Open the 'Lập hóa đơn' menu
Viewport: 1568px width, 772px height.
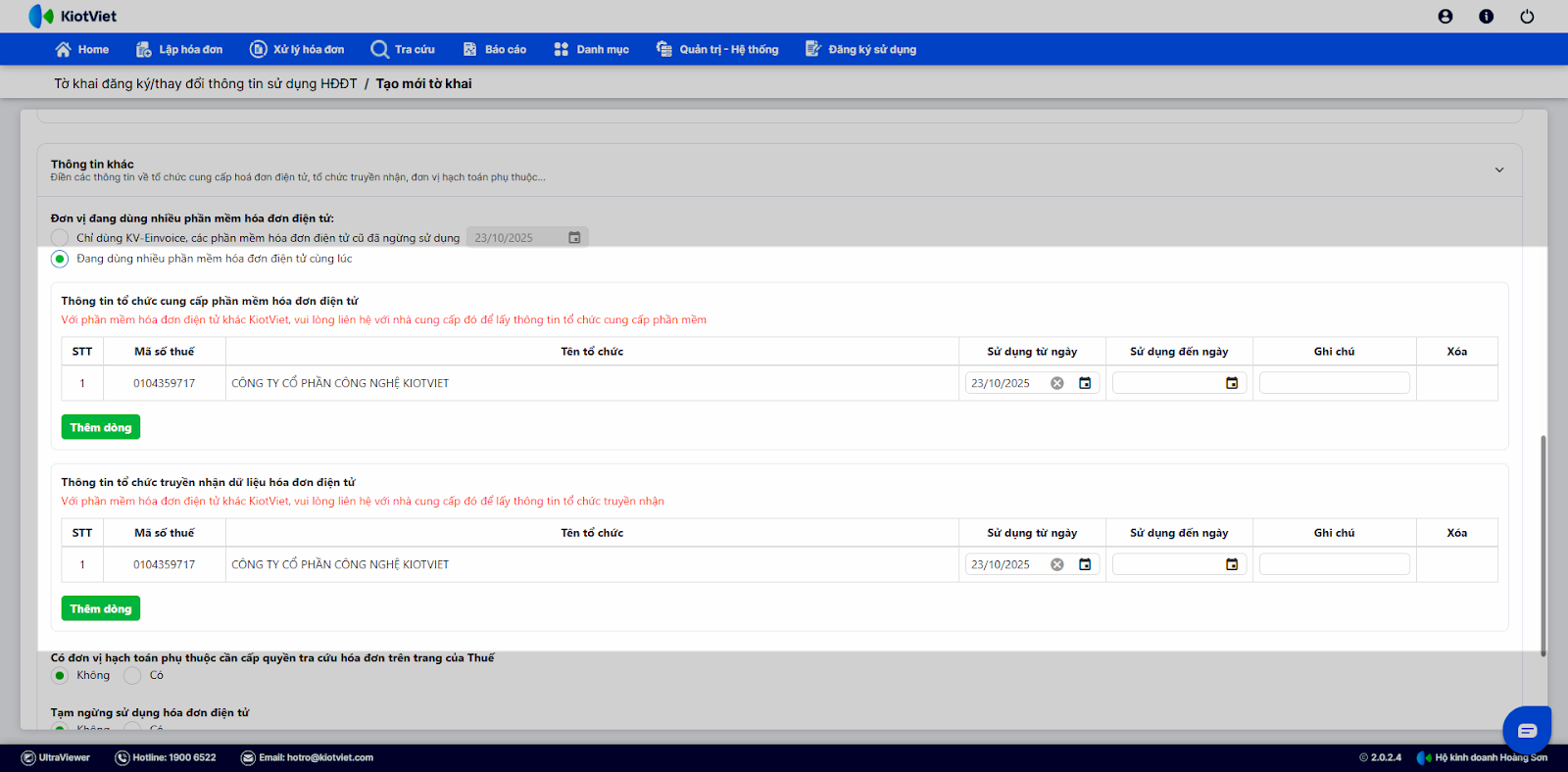179,49
